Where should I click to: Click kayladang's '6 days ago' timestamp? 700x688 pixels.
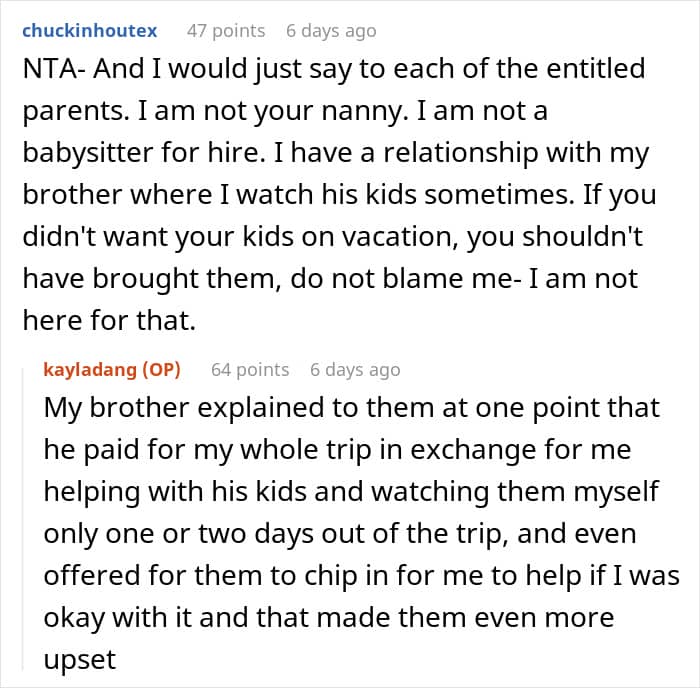pyautogui.click(x=355, y=370)
